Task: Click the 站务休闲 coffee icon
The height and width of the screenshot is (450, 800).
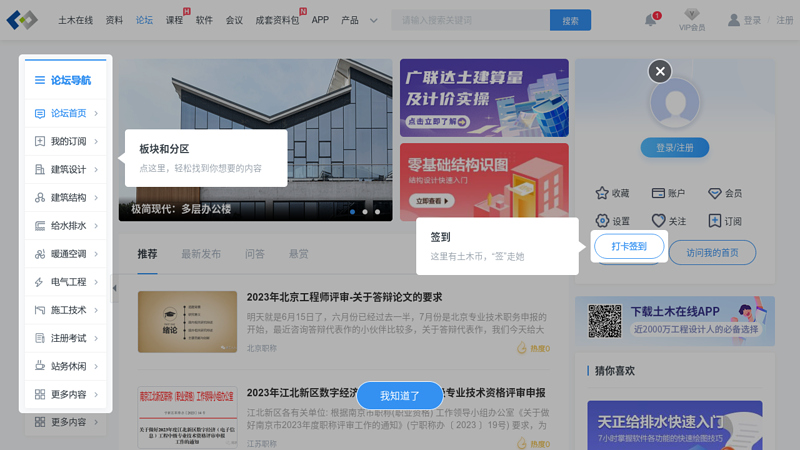Action: point(40,366)
